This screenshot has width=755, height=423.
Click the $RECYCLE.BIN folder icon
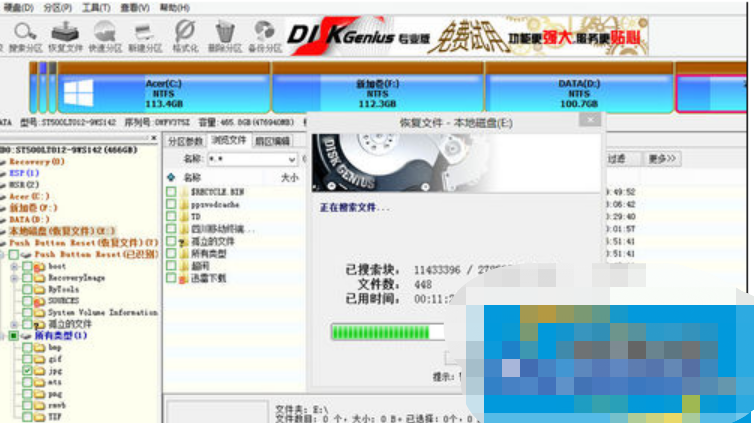tap(184, 192)
